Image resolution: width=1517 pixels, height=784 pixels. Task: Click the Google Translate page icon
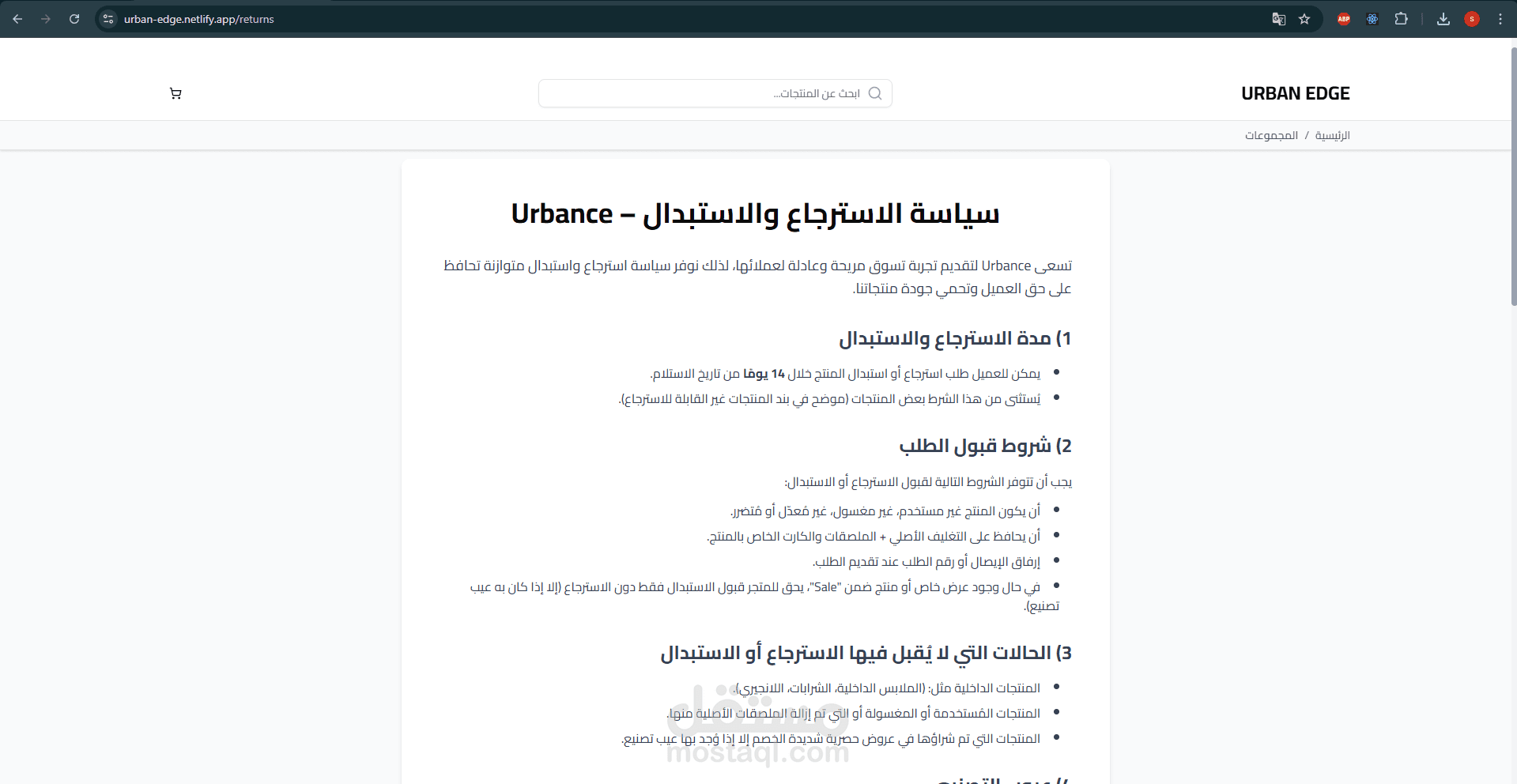coord(1278,19)
